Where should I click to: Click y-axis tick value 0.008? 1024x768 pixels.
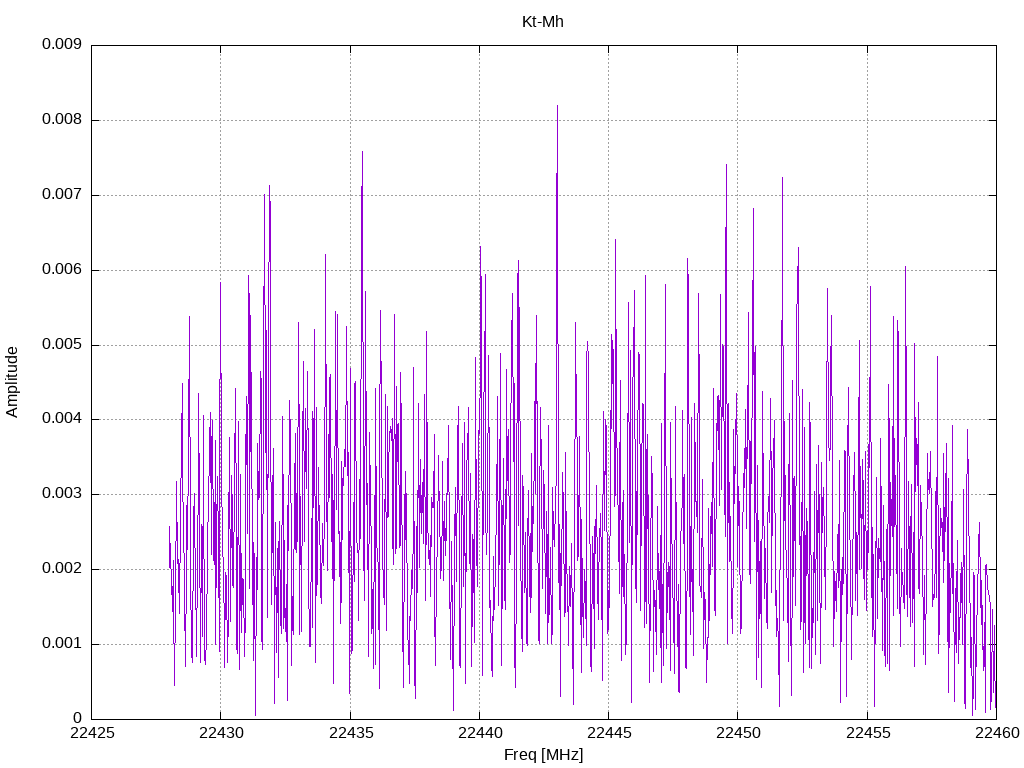[62, 120]
